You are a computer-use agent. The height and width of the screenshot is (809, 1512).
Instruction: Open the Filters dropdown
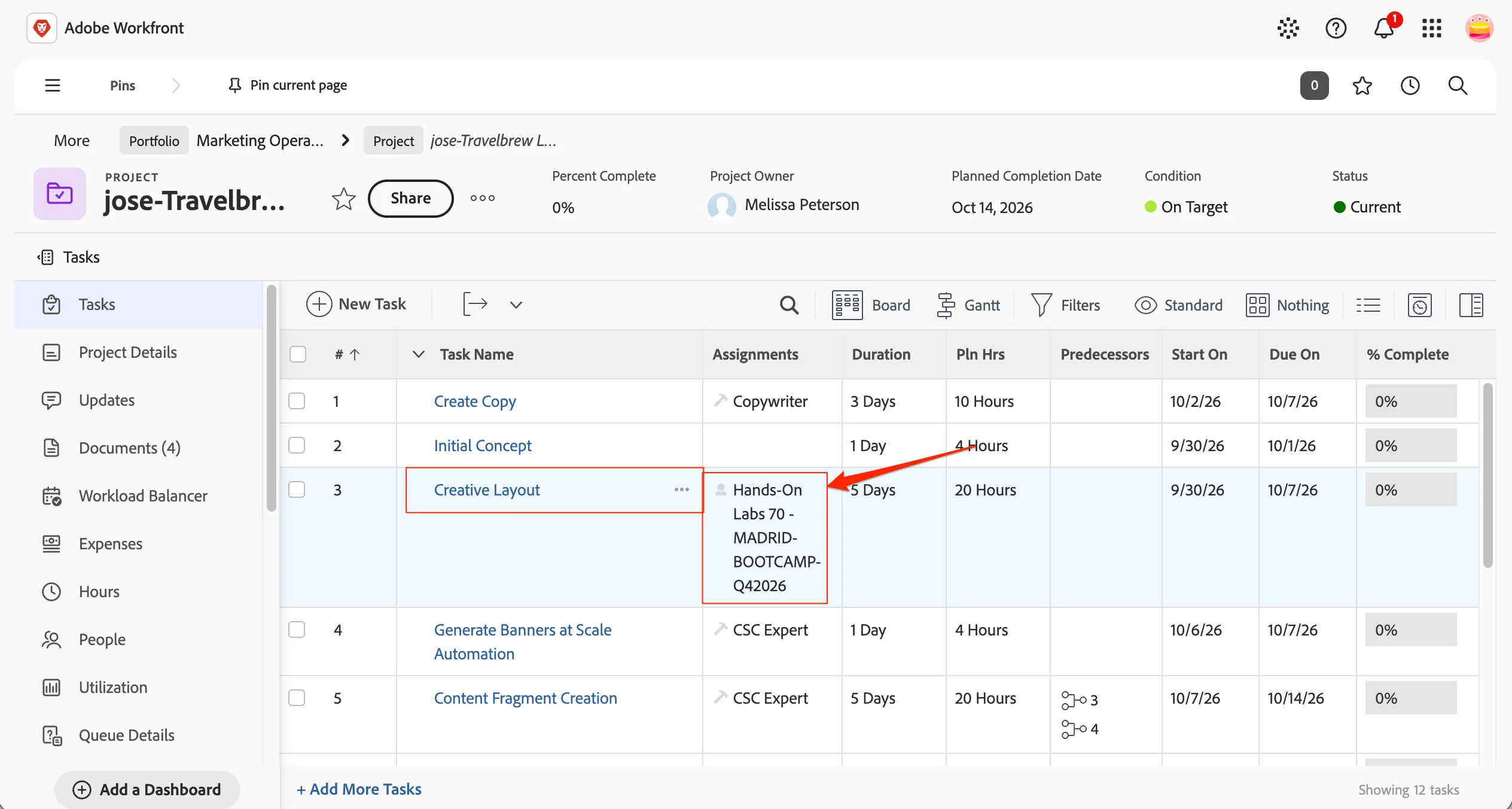coord(1065,305)
